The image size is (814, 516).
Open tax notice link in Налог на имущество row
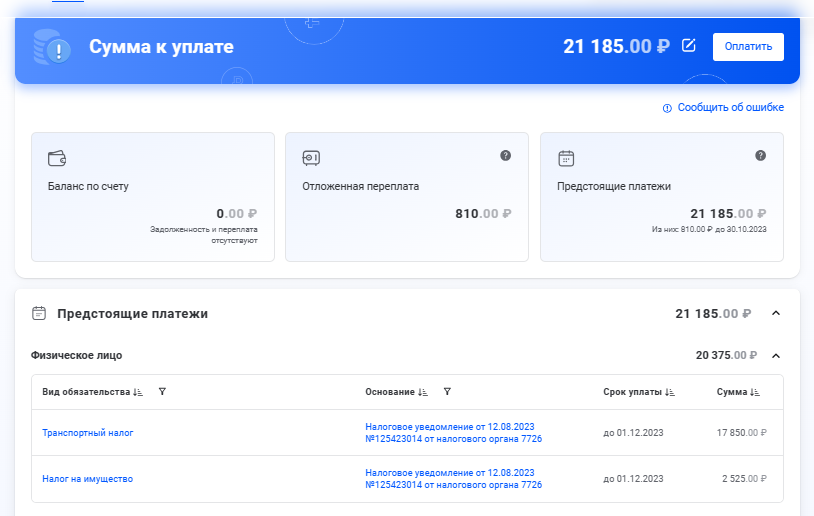[x=453, y=479]
